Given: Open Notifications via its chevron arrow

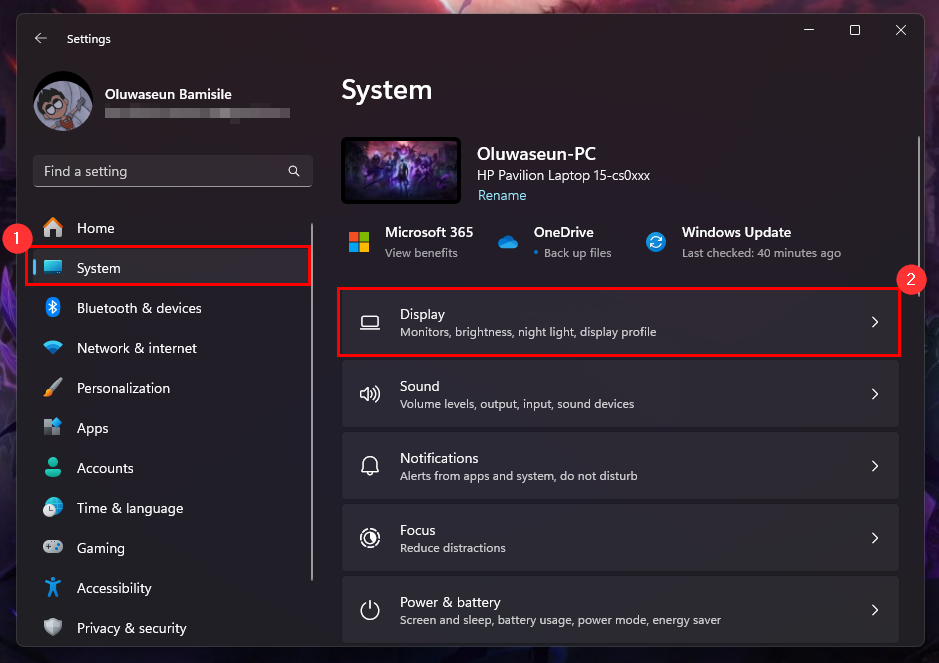Looking at the screenshot, I should pos(874,466).
